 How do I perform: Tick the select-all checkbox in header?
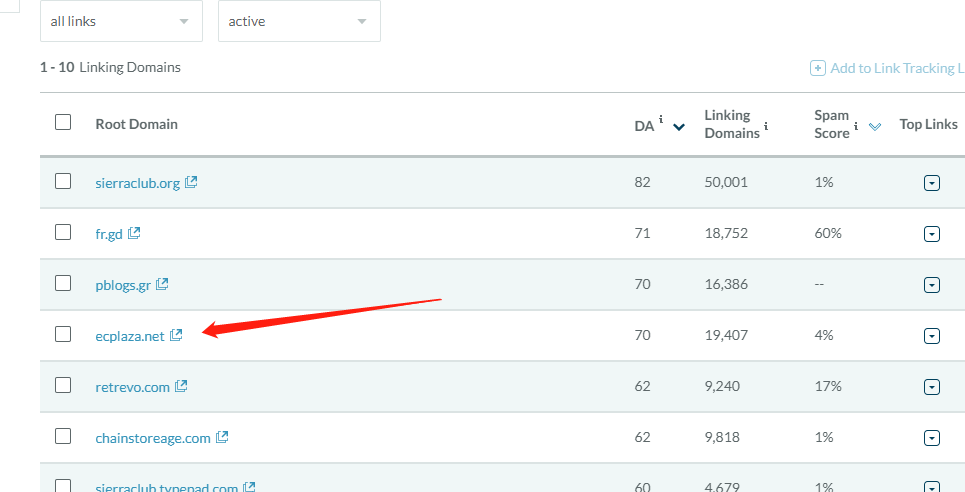pyautogui.click(x=63, y=122)
